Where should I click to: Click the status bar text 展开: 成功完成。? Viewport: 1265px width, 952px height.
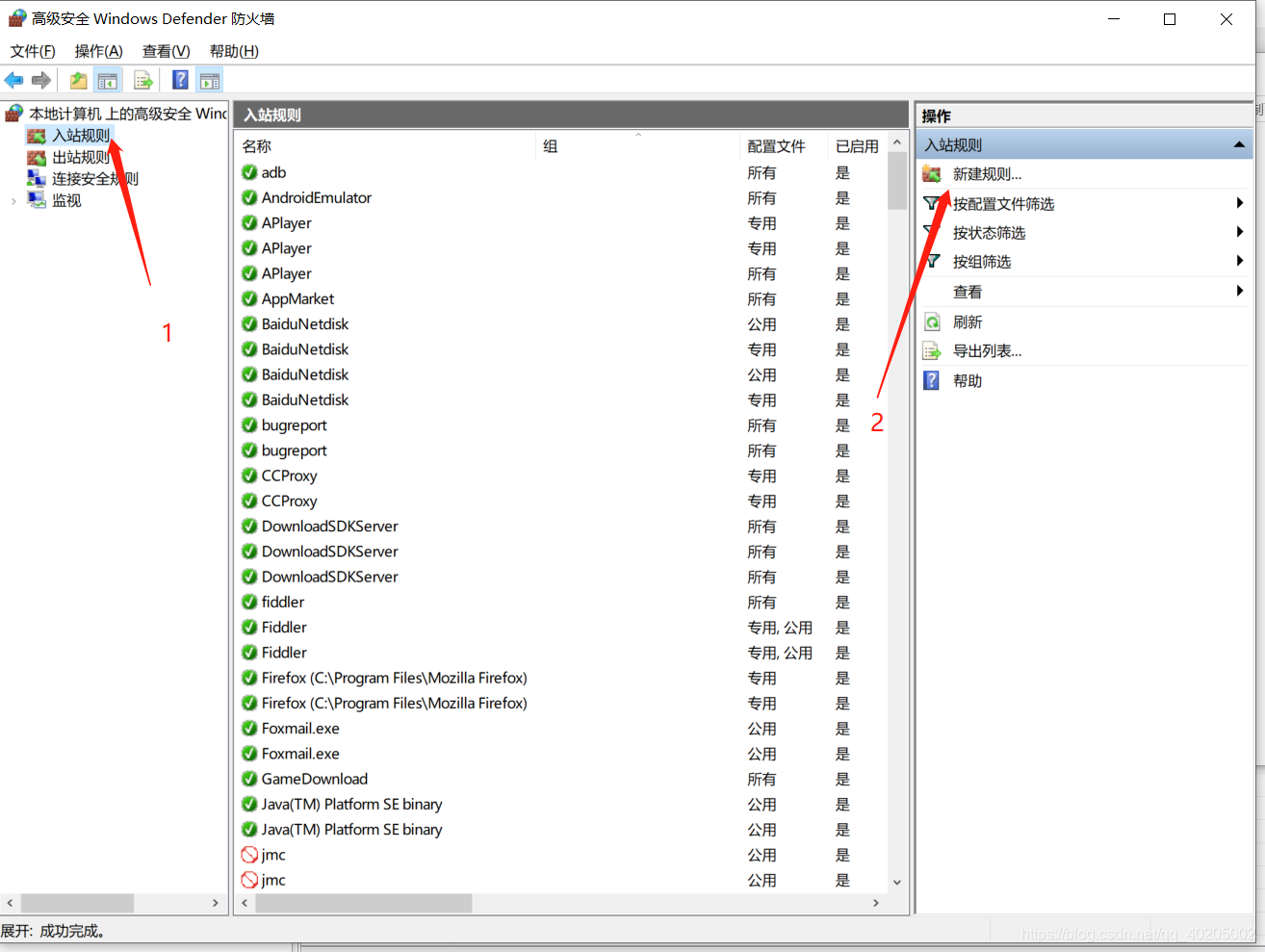point(53,931)
